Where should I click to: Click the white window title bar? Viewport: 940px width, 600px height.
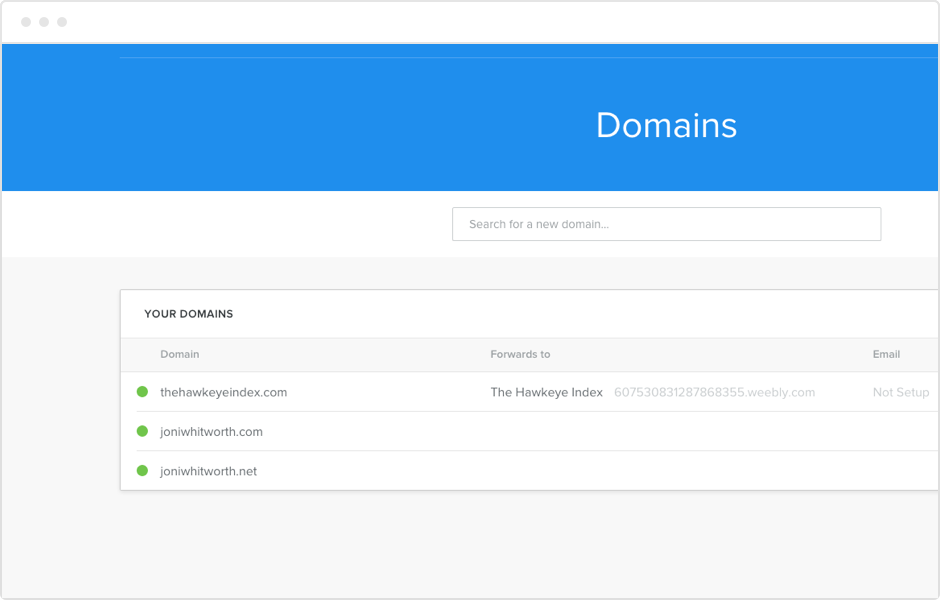click(480, 22)
